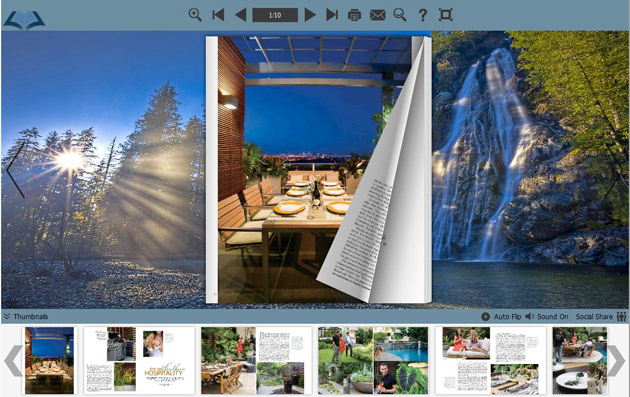The width and height of the screenshot is (630, 397).
Task: Jump to the first page
Action: point(218,15)
